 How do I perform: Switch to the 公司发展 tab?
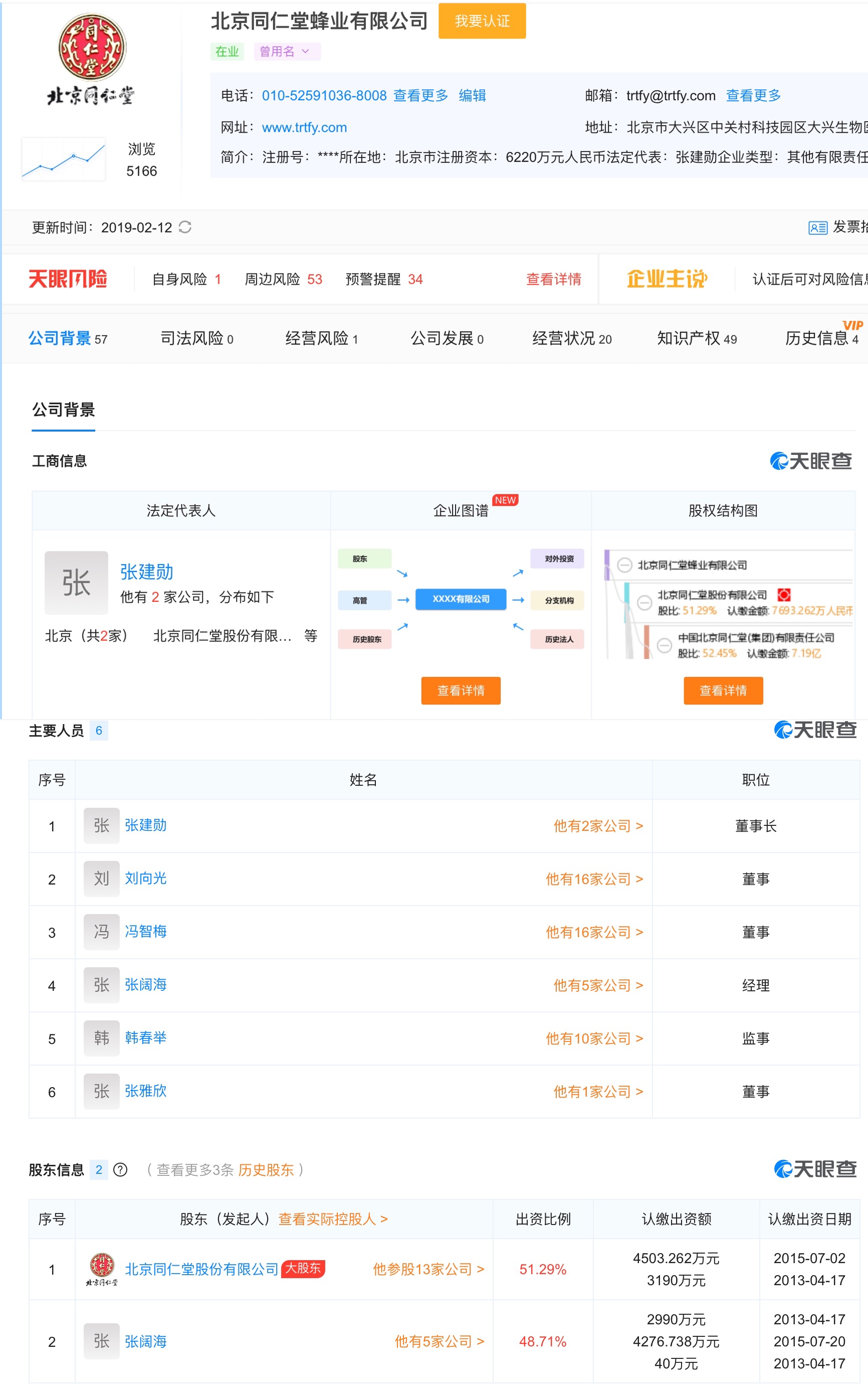(447, 338)
